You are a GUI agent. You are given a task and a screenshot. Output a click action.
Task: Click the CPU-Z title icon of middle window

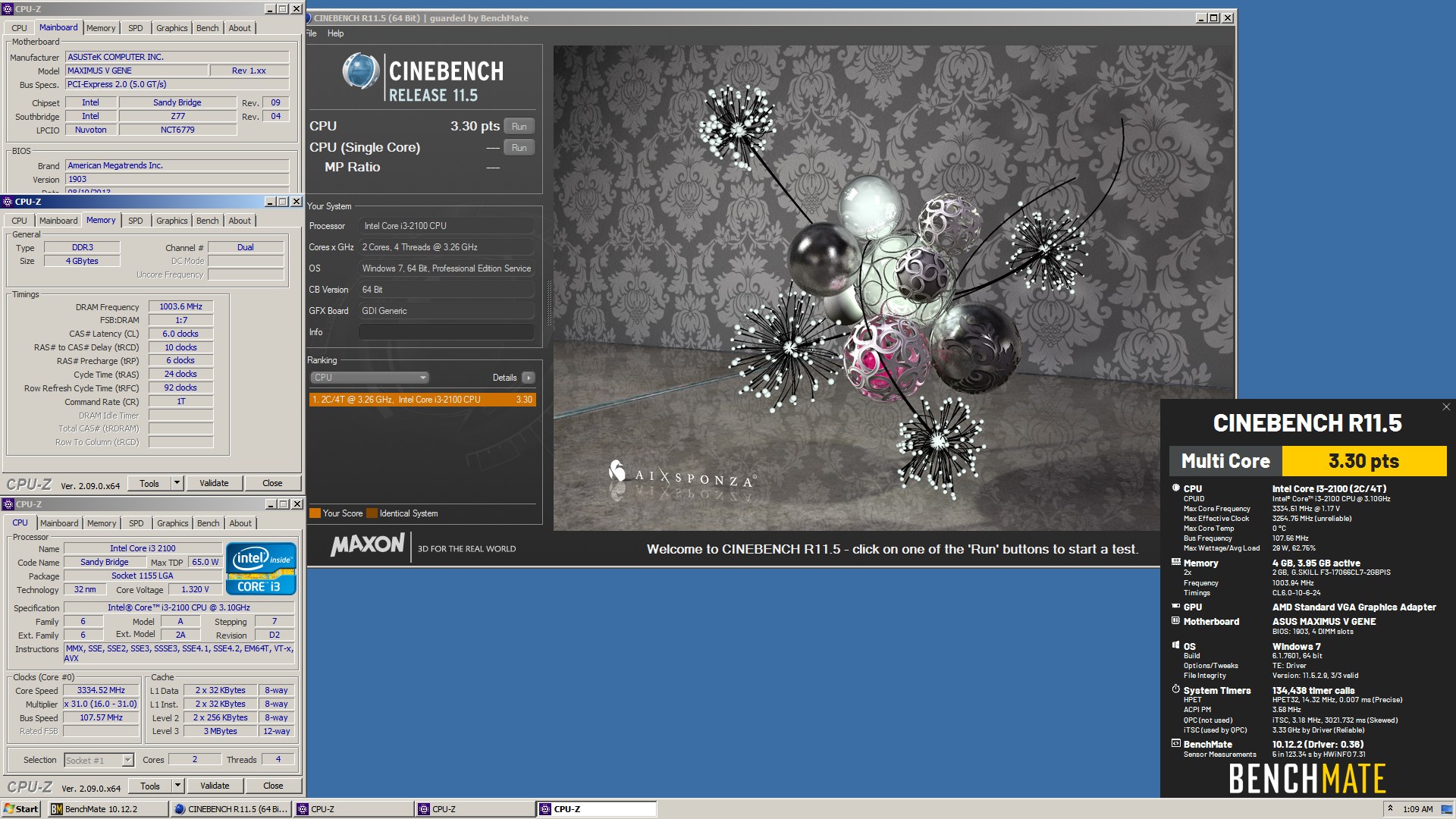click(8, 202)
